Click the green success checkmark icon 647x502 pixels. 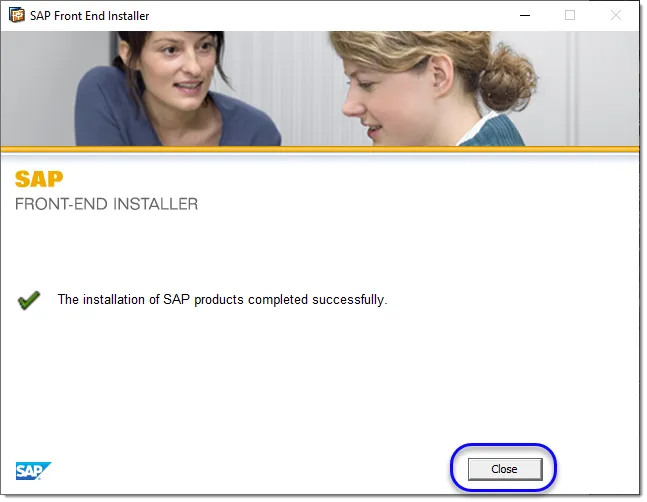[29, 300]
